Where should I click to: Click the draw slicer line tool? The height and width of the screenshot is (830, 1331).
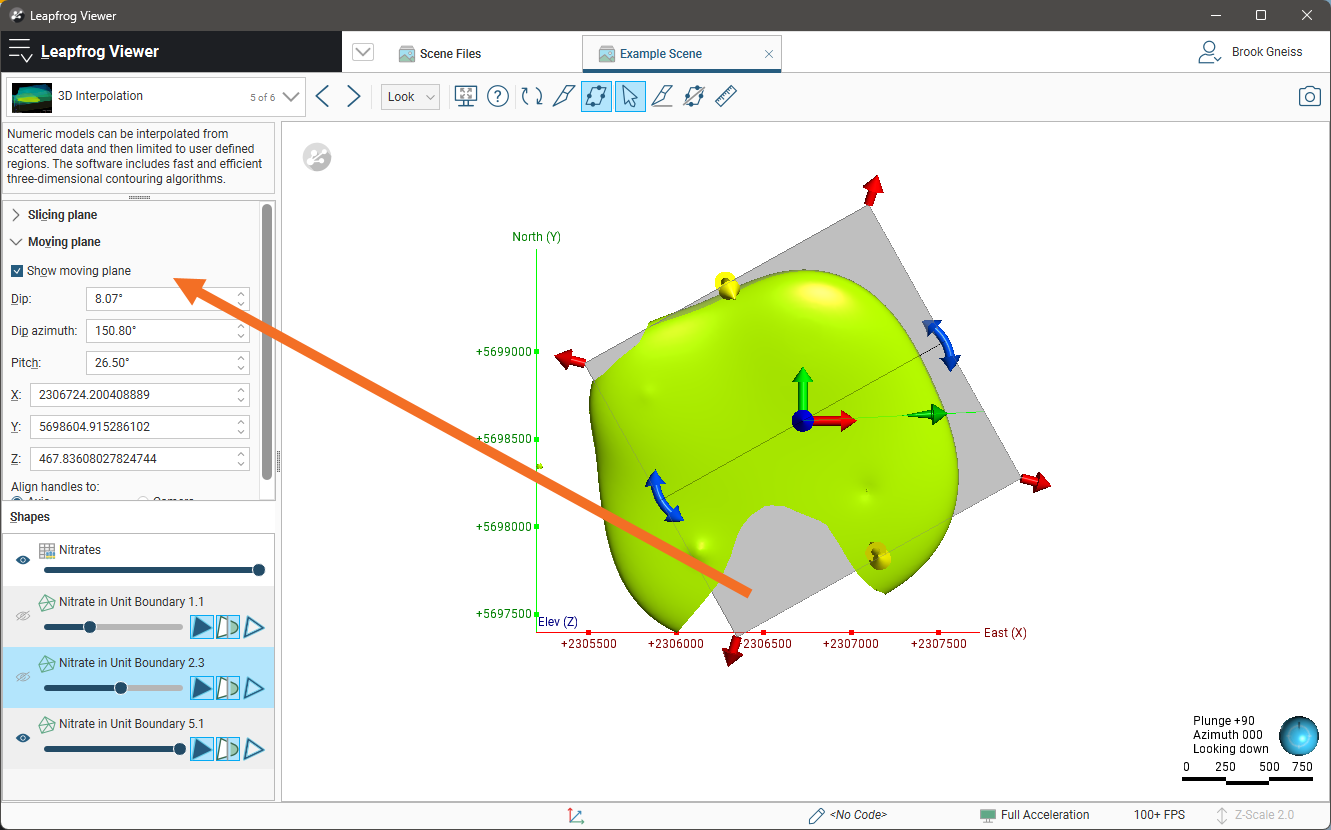(x=661, y=96)
